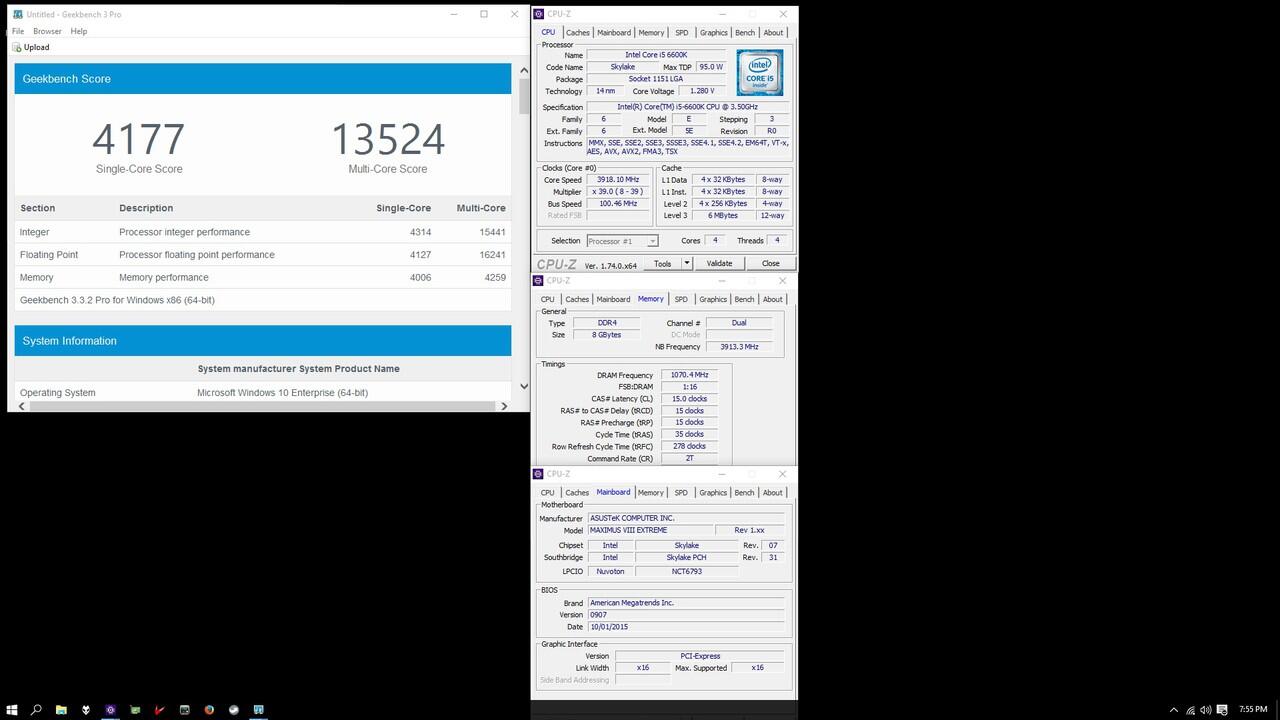Click the Upload icon in Geekbench toolbar
The width and height of the screenshot is (1280, 720).
coord(17,47)
